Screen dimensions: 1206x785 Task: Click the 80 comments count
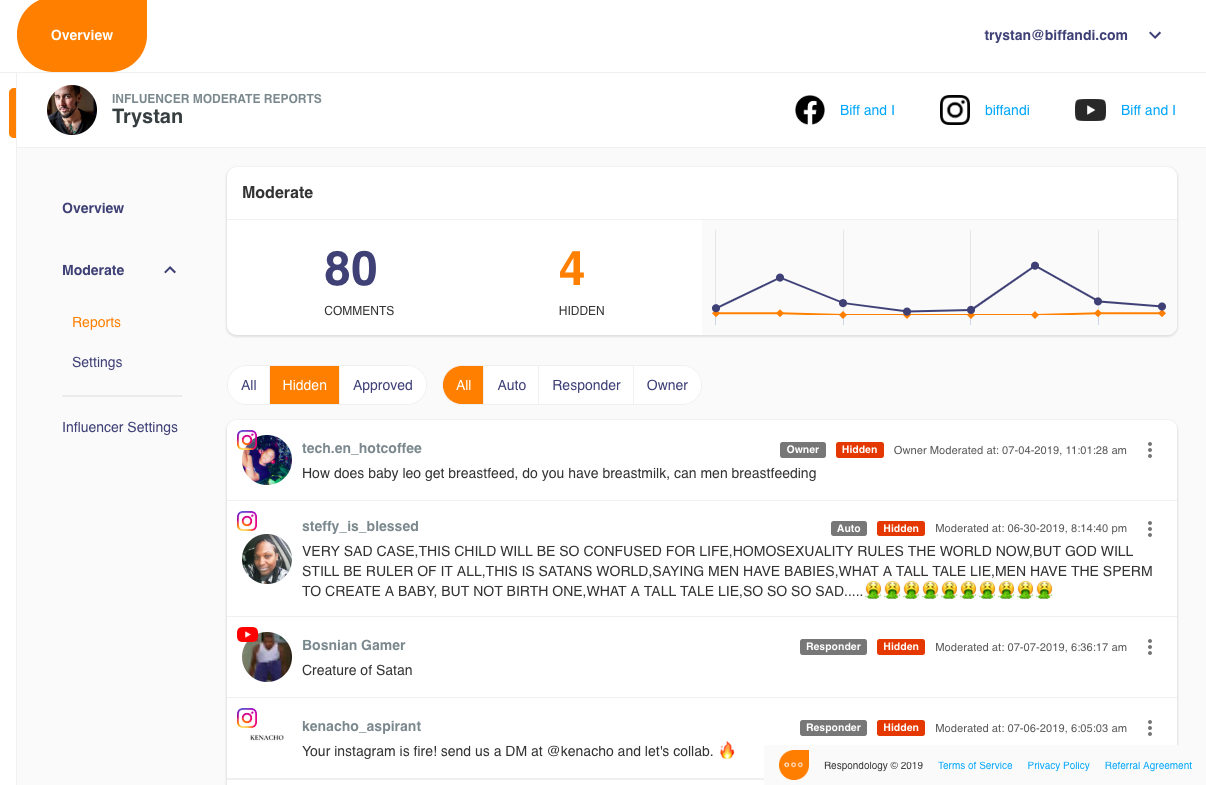(x=351, y=268)
